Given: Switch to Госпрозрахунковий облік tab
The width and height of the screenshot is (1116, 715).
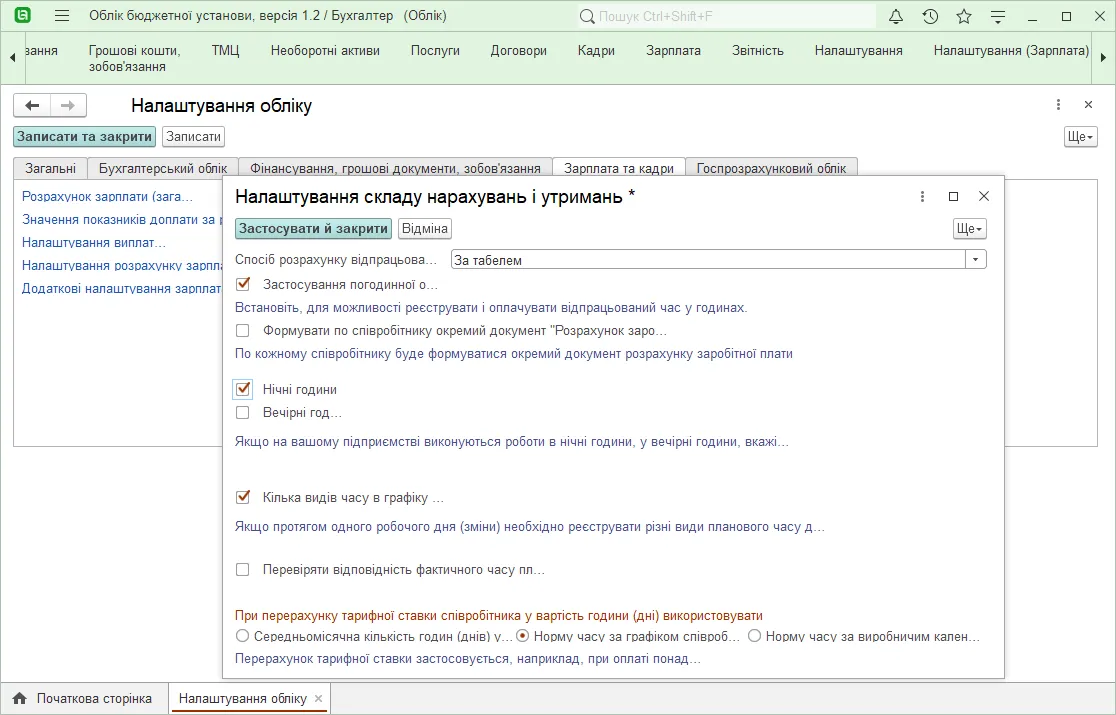Looking at the screenshot, I should [772, 169].
